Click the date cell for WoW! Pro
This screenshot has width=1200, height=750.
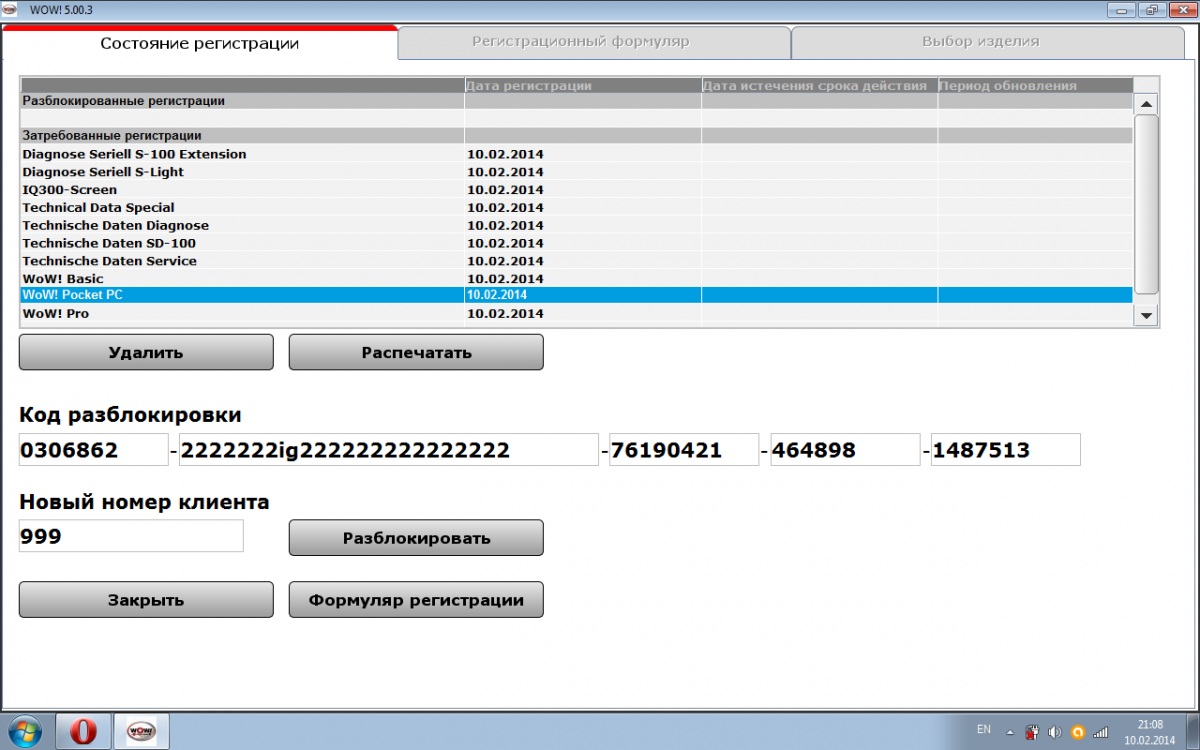click(x=583, y=313)
